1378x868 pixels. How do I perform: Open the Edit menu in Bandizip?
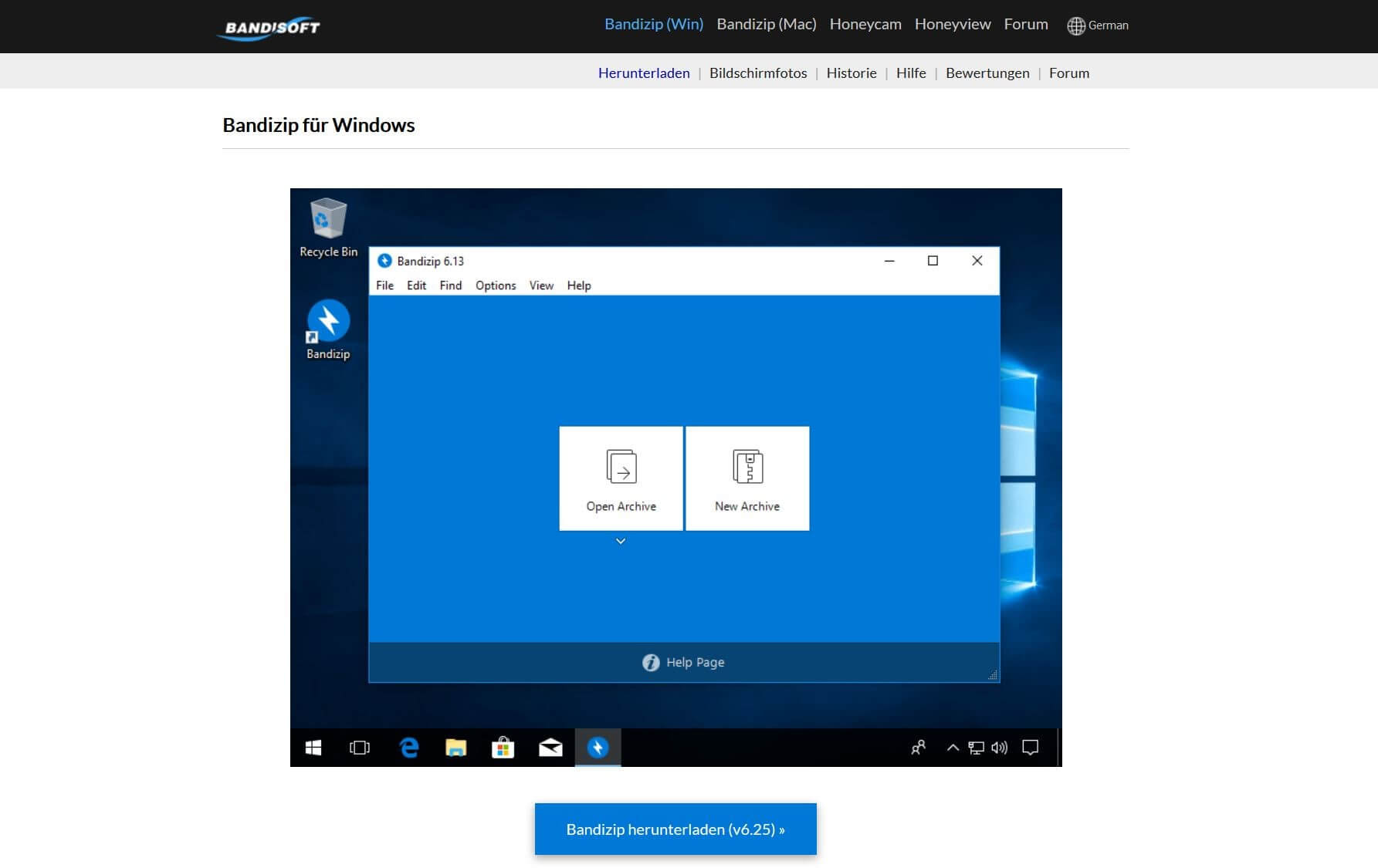pos(417,285)
